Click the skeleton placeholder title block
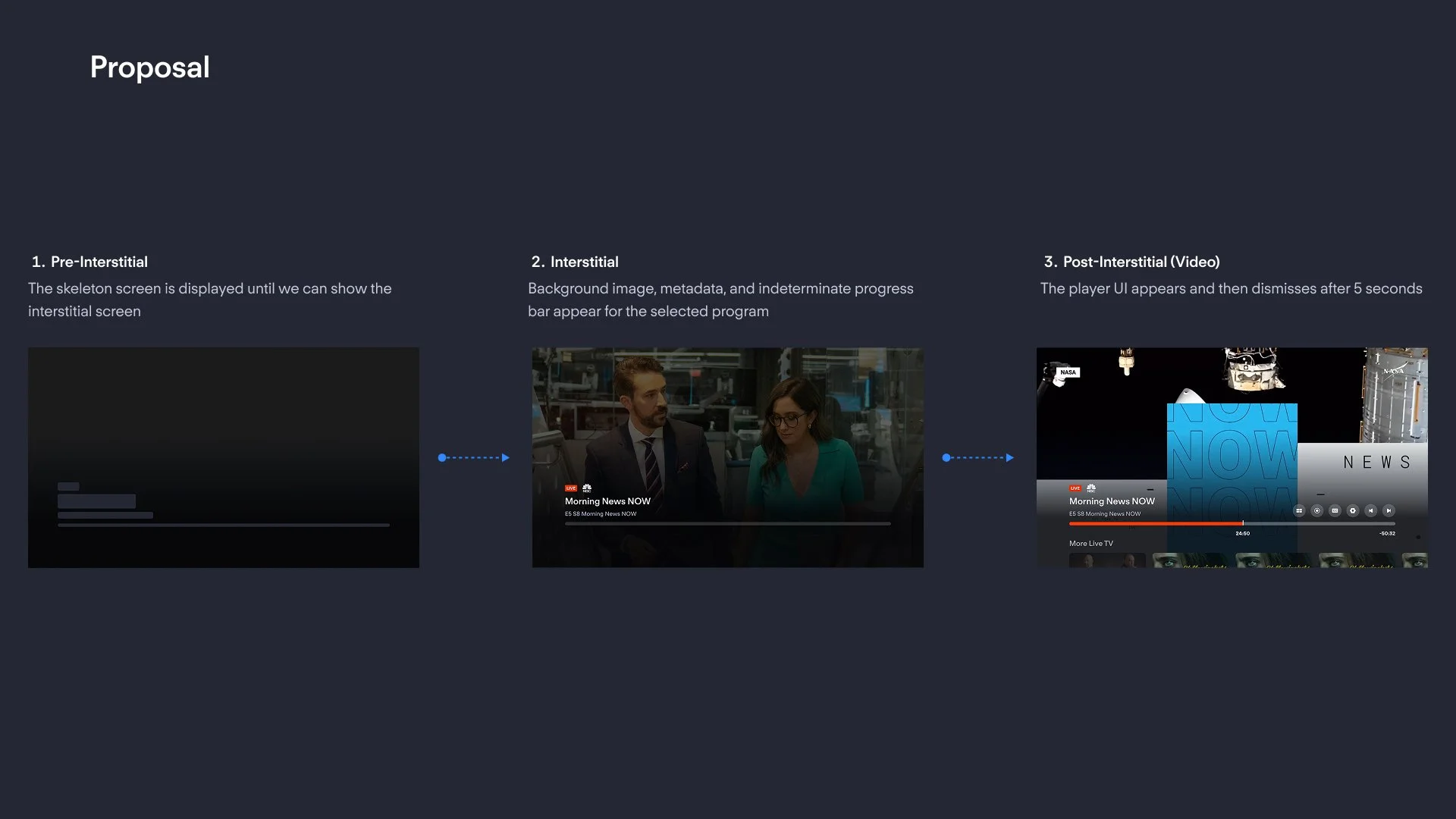Screen dimensions: 1456x819 96,501
